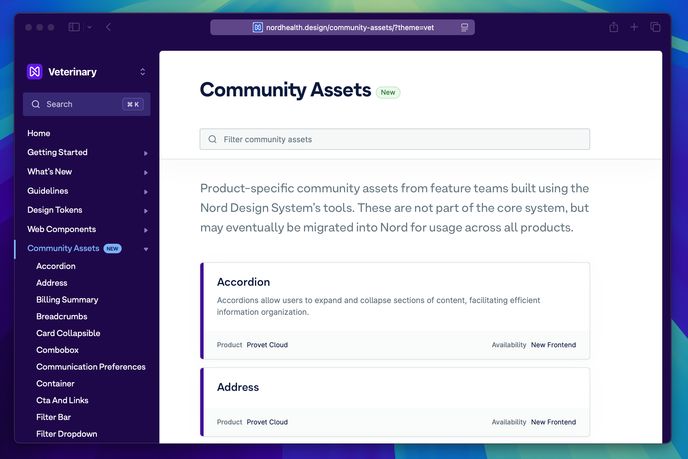The width and height of the screenshot is (688, 459).
Task: Open the Accordion card heading
Action: [x=244, y=282]
